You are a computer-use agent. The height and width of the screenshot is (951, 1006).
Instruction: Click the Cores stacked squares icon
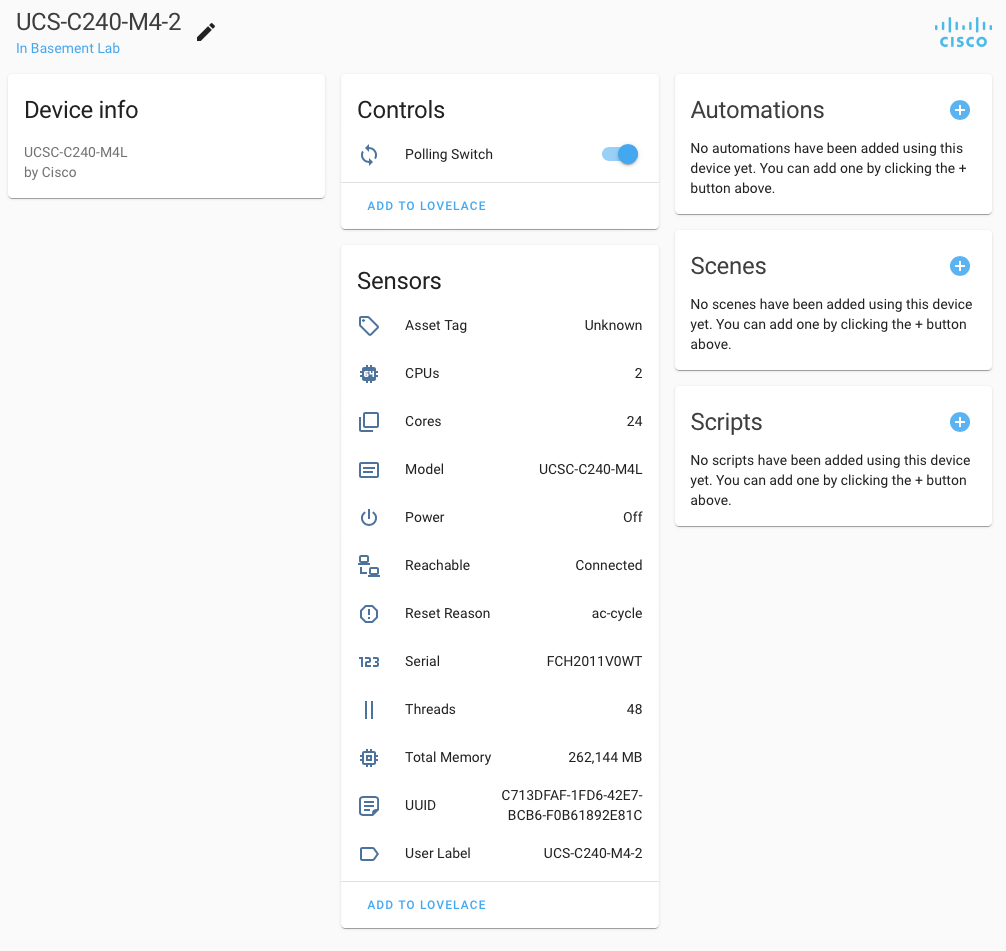[369, 422]
